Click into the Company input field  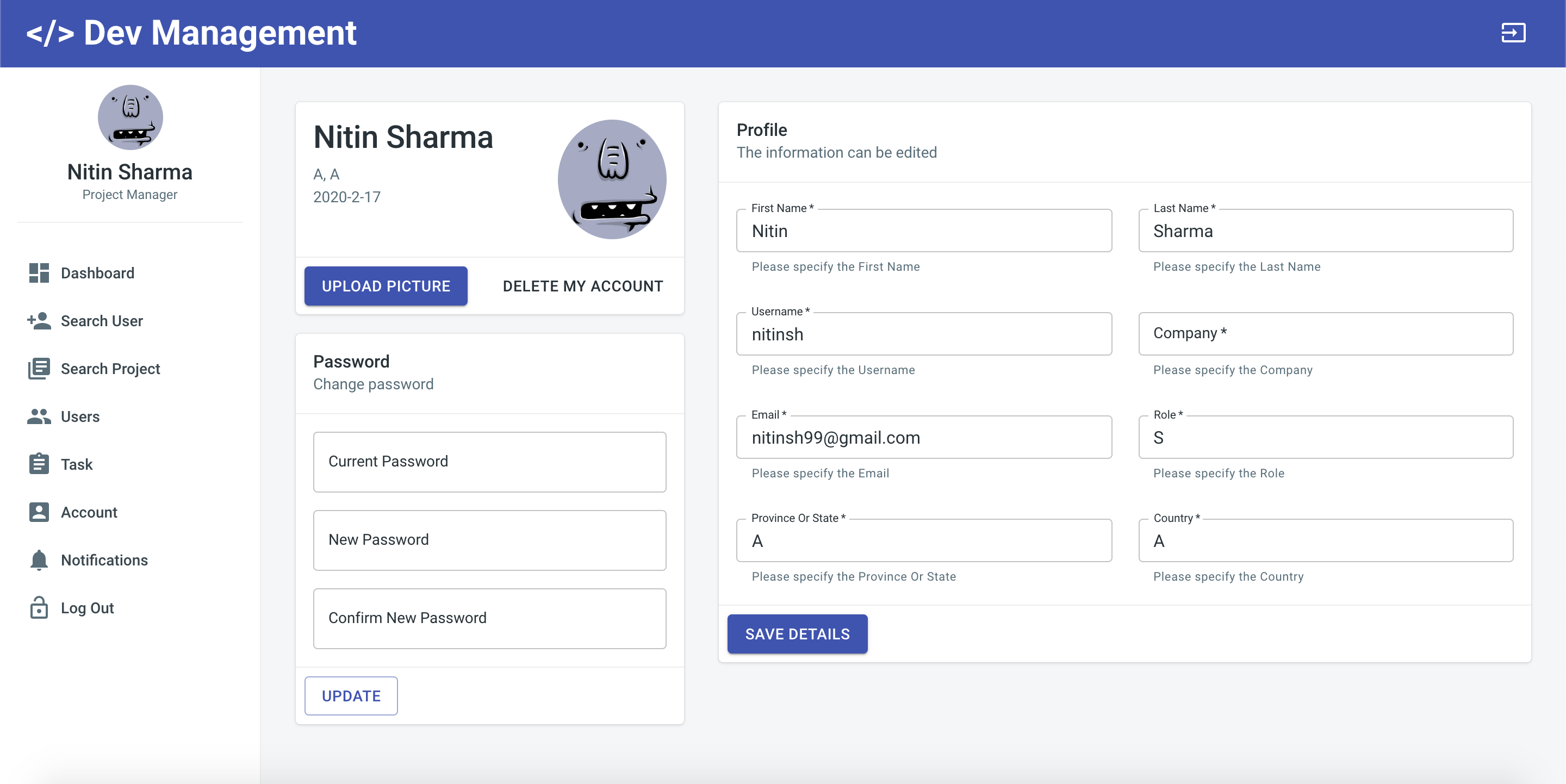1325,334
